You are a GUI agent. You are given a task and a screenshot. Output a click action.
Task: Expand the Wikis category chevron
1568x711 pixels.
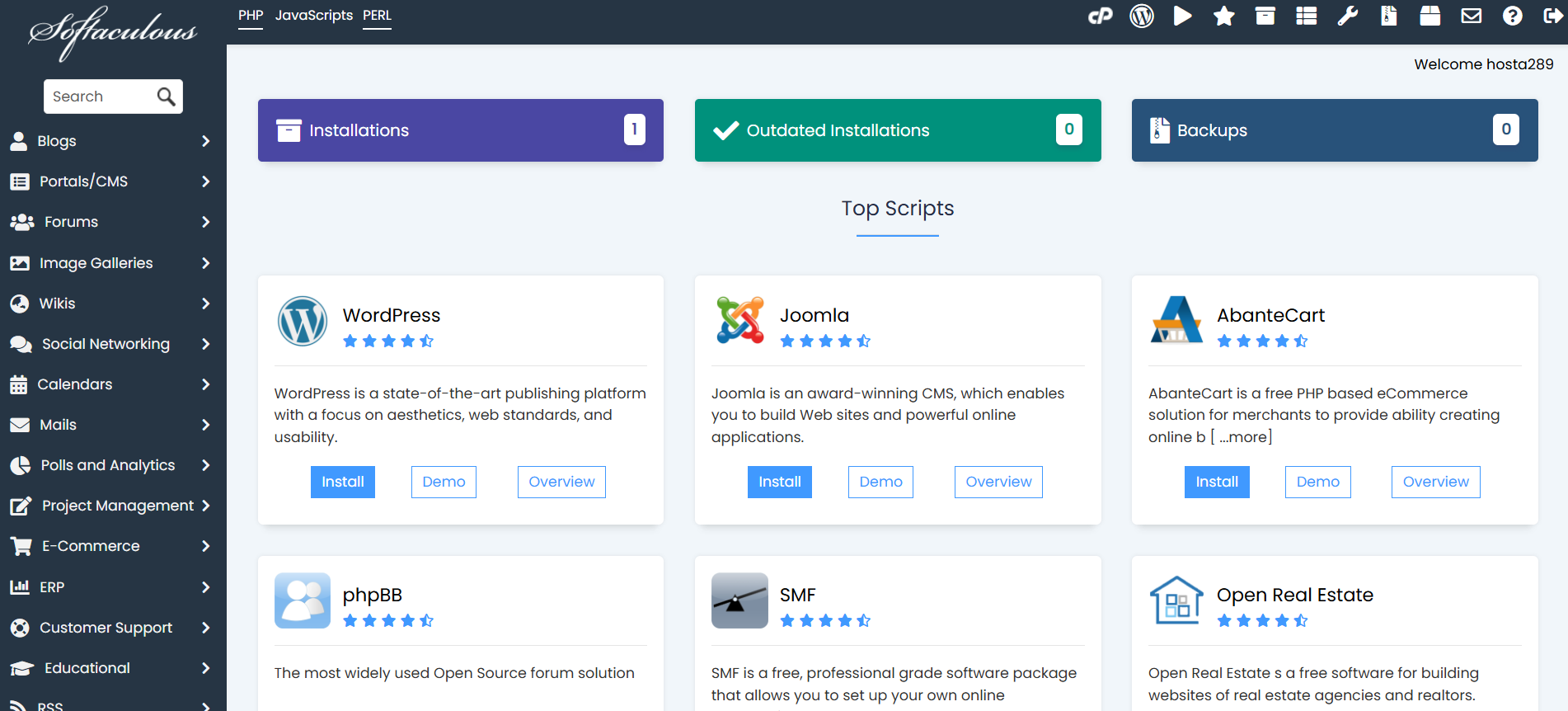tap(206, 304)
